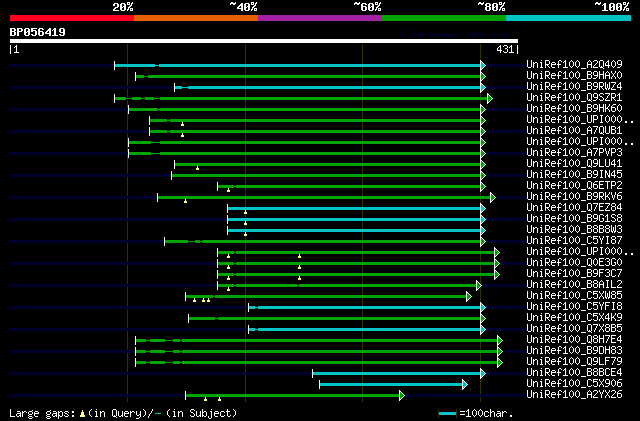Open hit UniRef100_Q9SZR1

coord(574,97)
